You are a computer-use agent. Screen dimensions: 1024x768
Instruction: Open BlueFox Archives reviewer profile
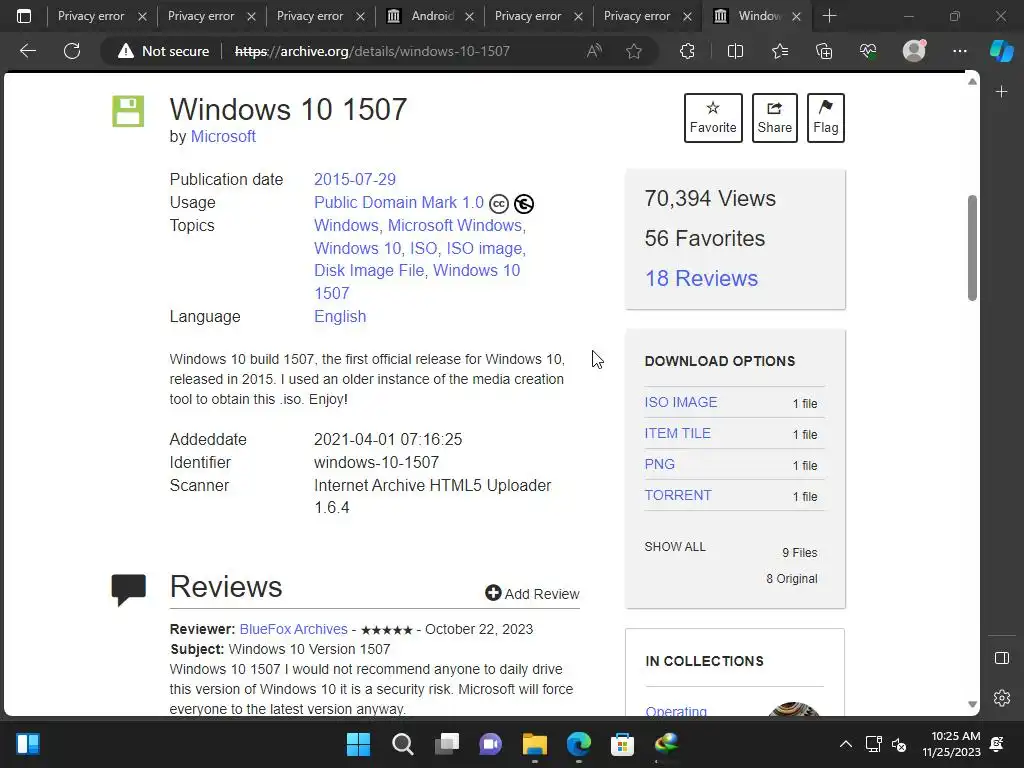click(x=293, y=629)
